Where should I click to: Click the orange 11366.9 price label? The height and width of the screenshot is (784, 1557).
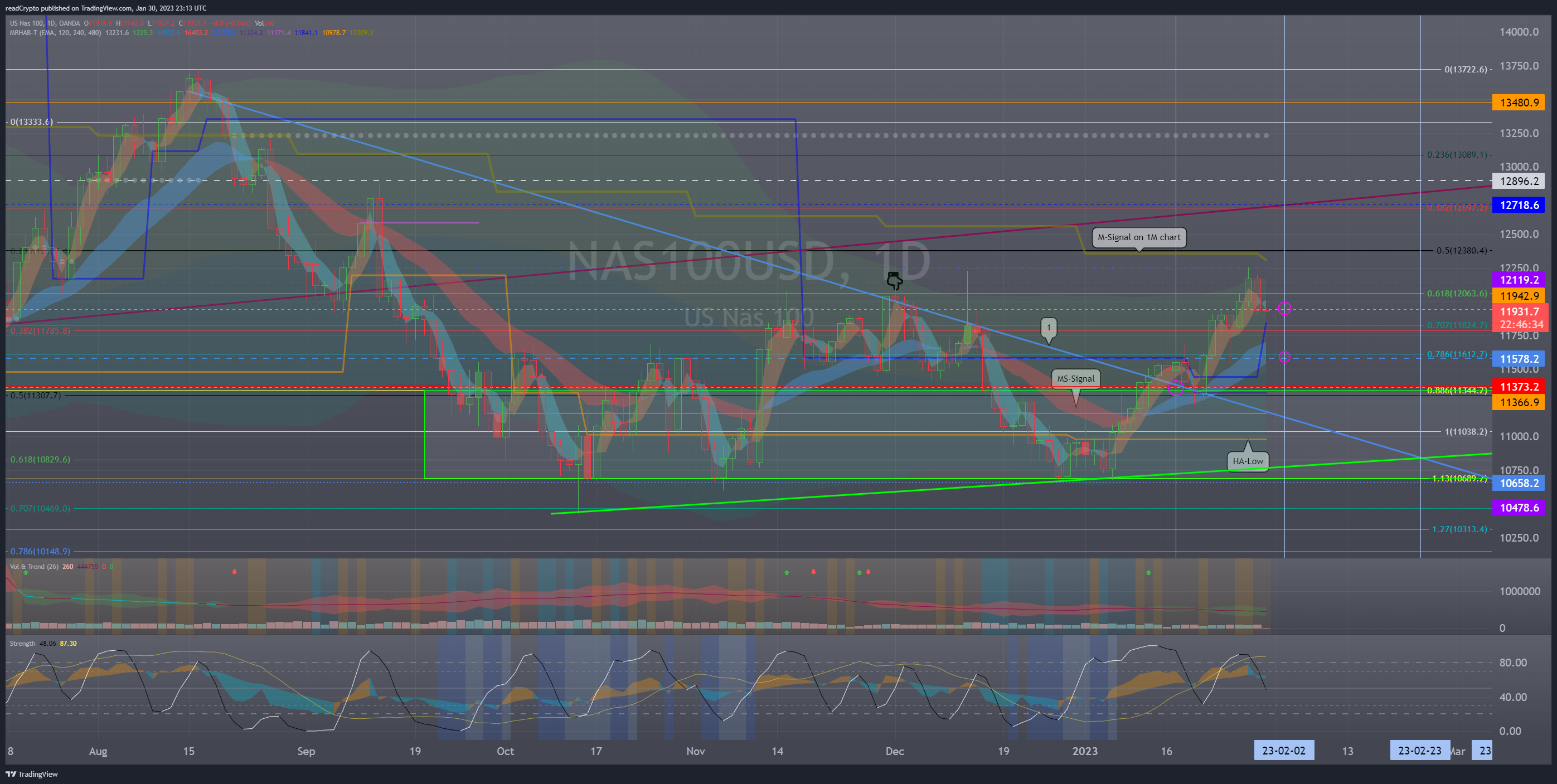point(1519,402)
